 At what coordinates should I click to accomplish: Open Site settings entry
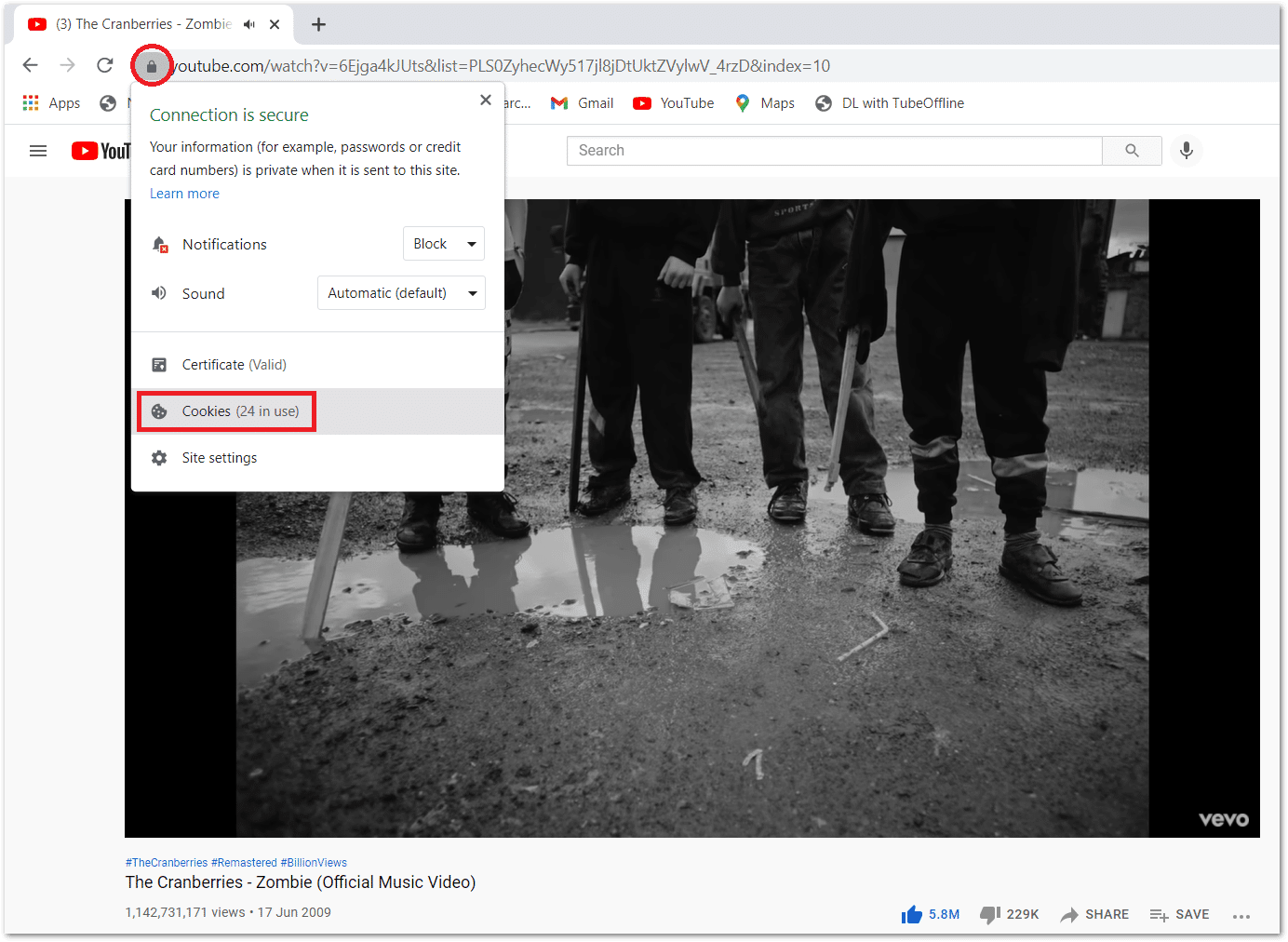(317, 458)
